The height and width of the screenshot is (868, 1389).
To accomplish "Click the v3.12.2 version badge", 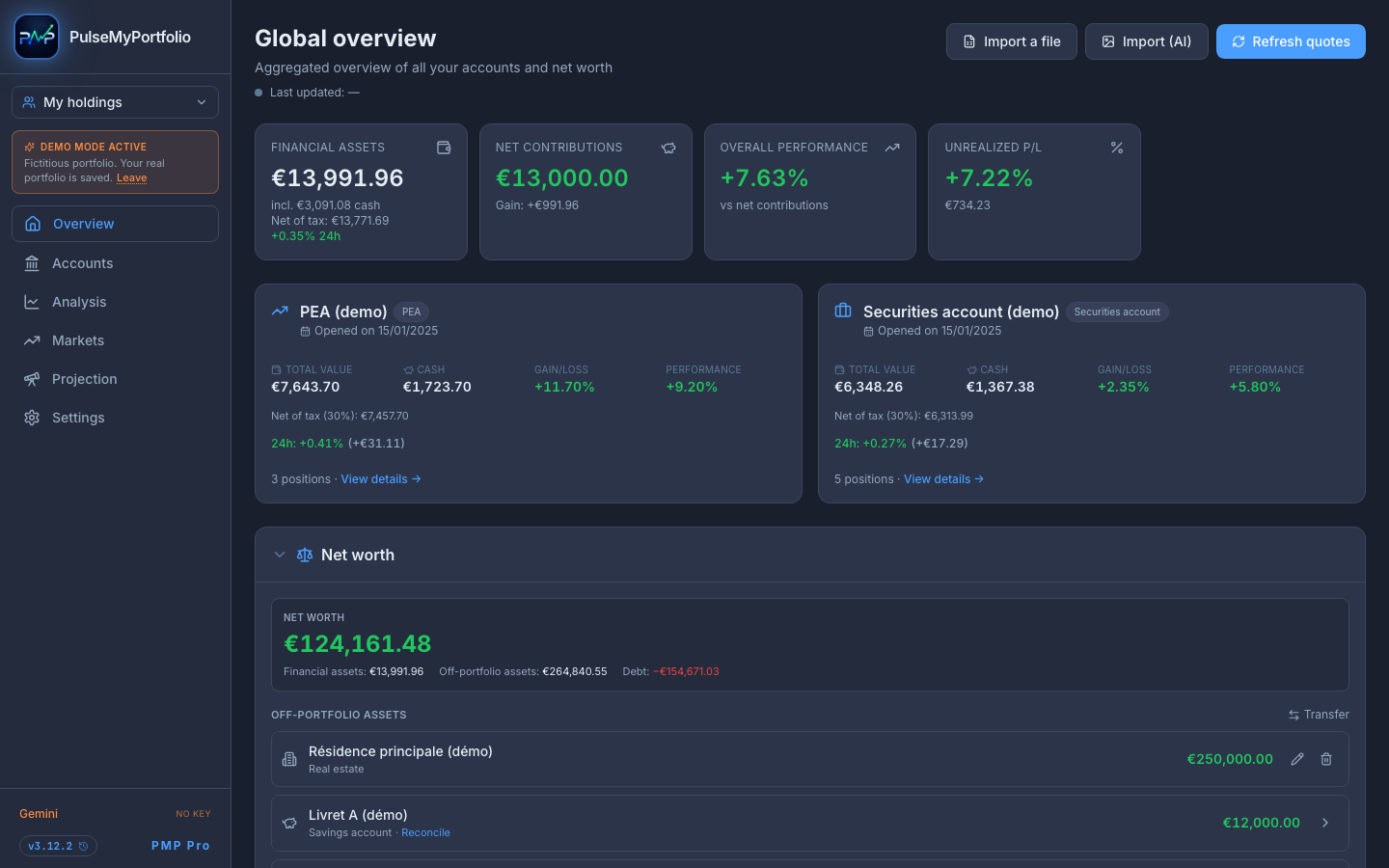I will [x=58, y=846].
